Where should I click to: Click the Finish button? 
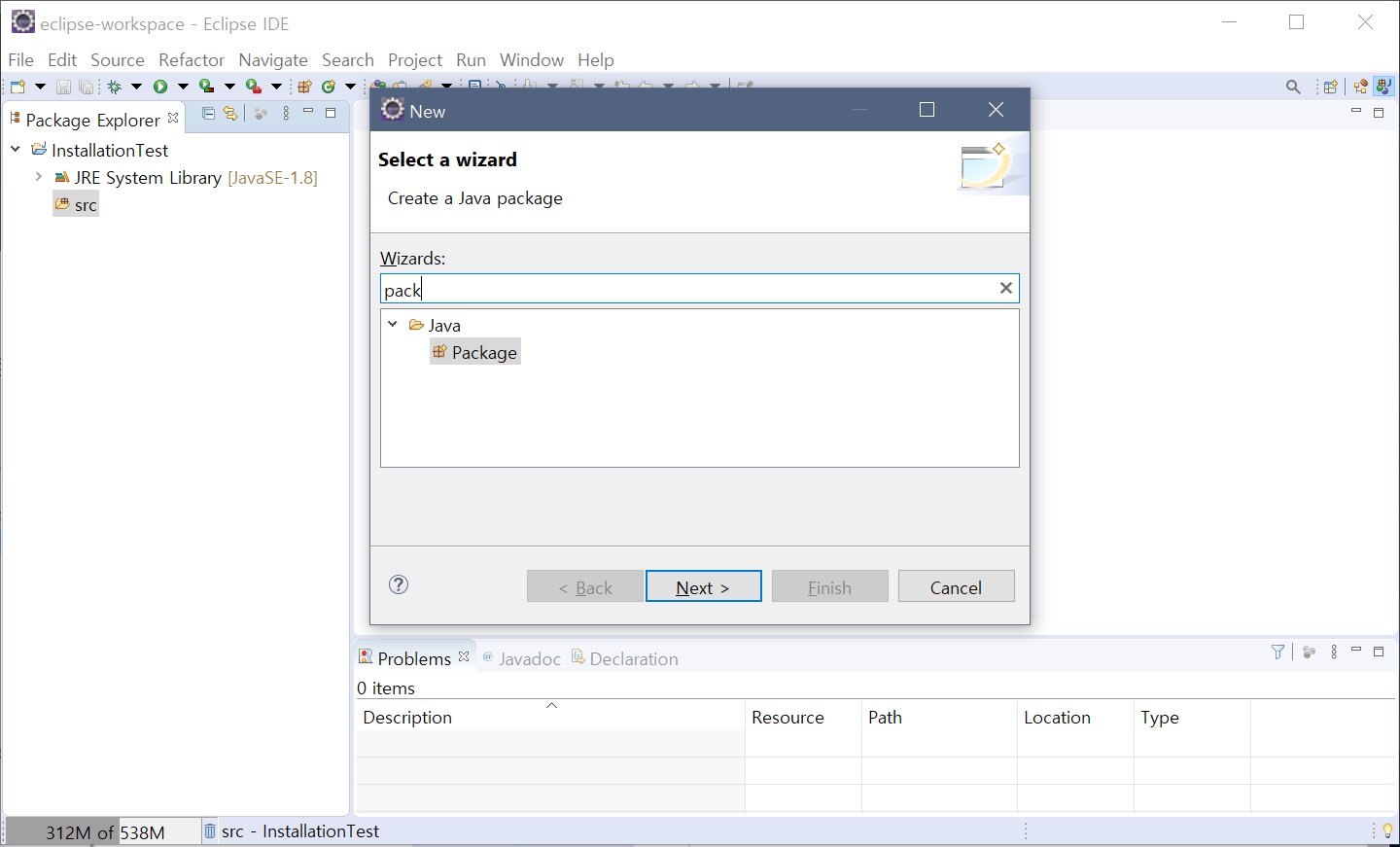(830, 586)
